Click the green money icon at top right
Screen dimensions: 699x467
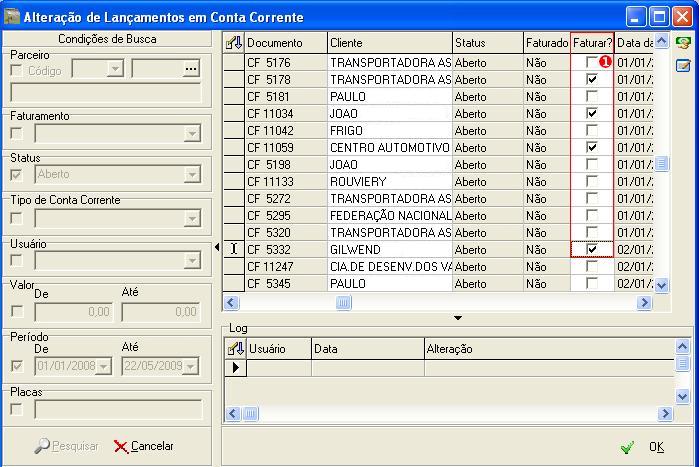point(683,44)
